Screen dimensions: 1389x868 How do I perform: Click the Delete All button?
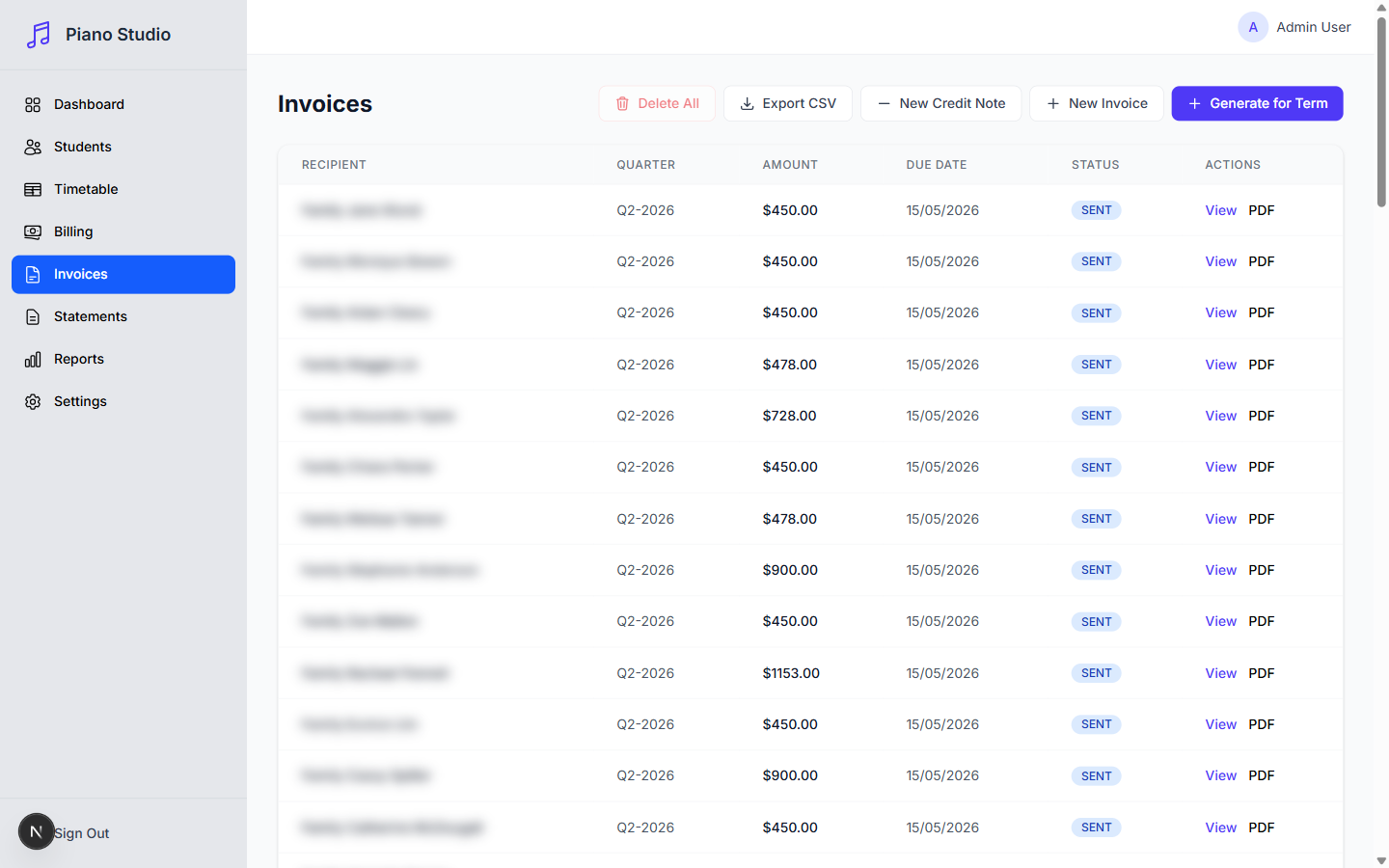pos(657,103)
